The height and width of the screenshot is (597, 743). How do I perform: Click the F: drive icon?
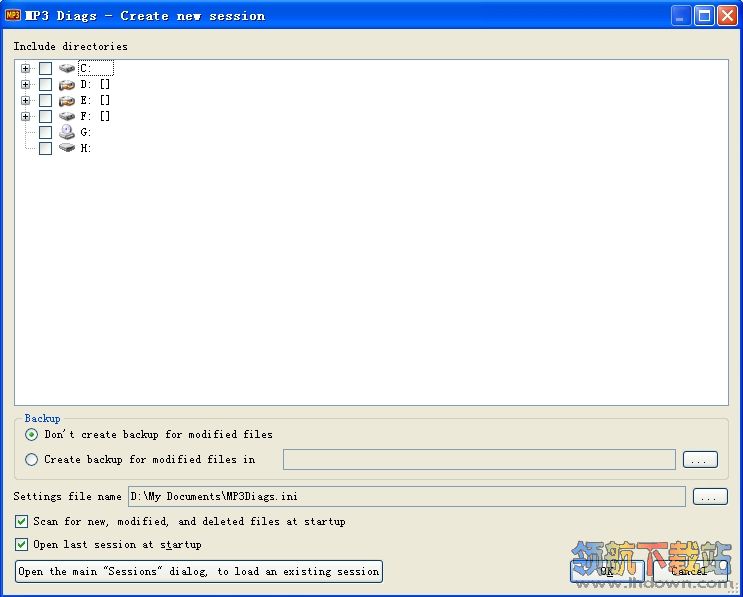(67, 116)
